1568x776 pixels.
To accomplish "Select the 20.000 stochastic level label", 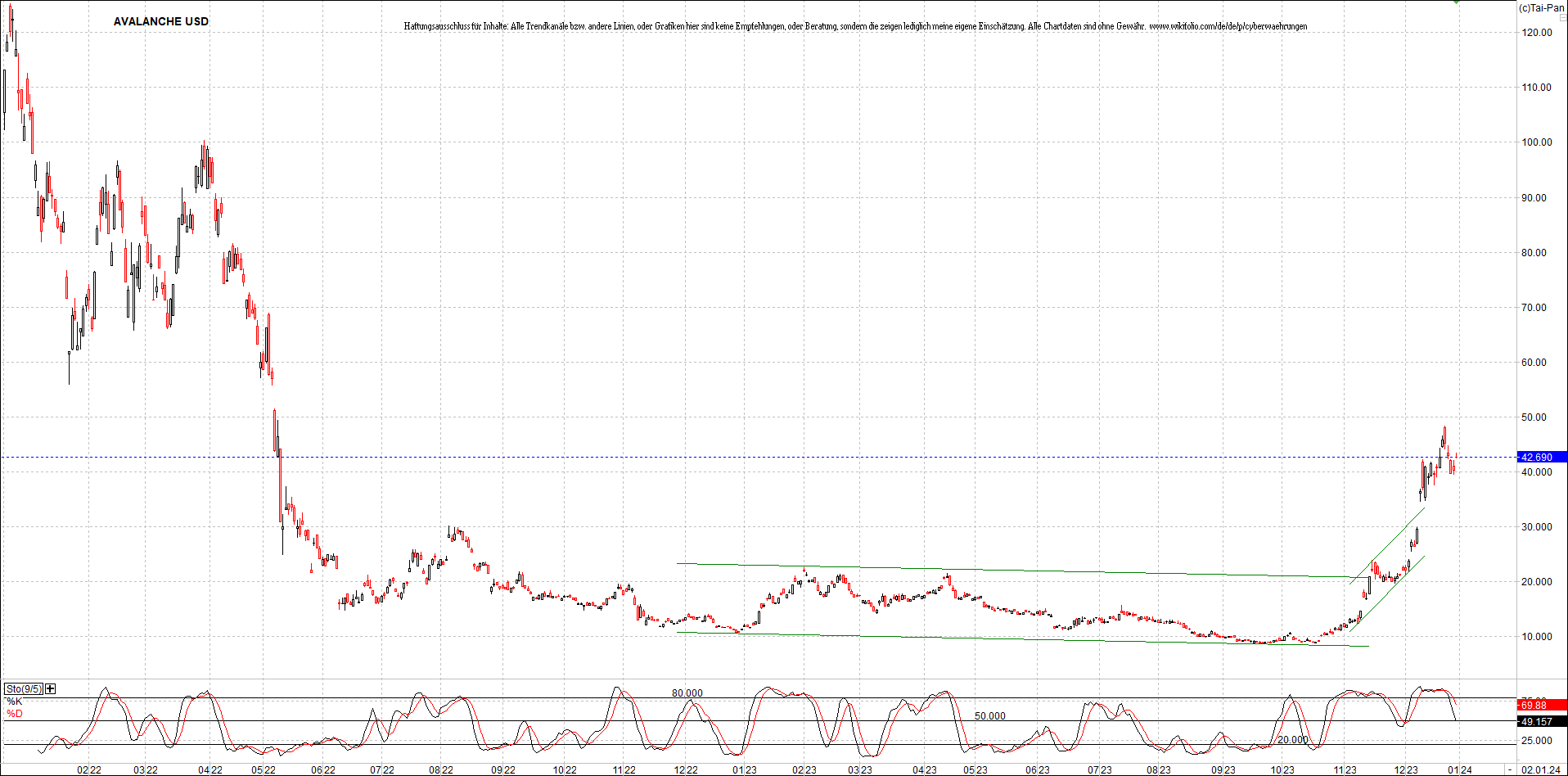I will tap(1292, 740).
